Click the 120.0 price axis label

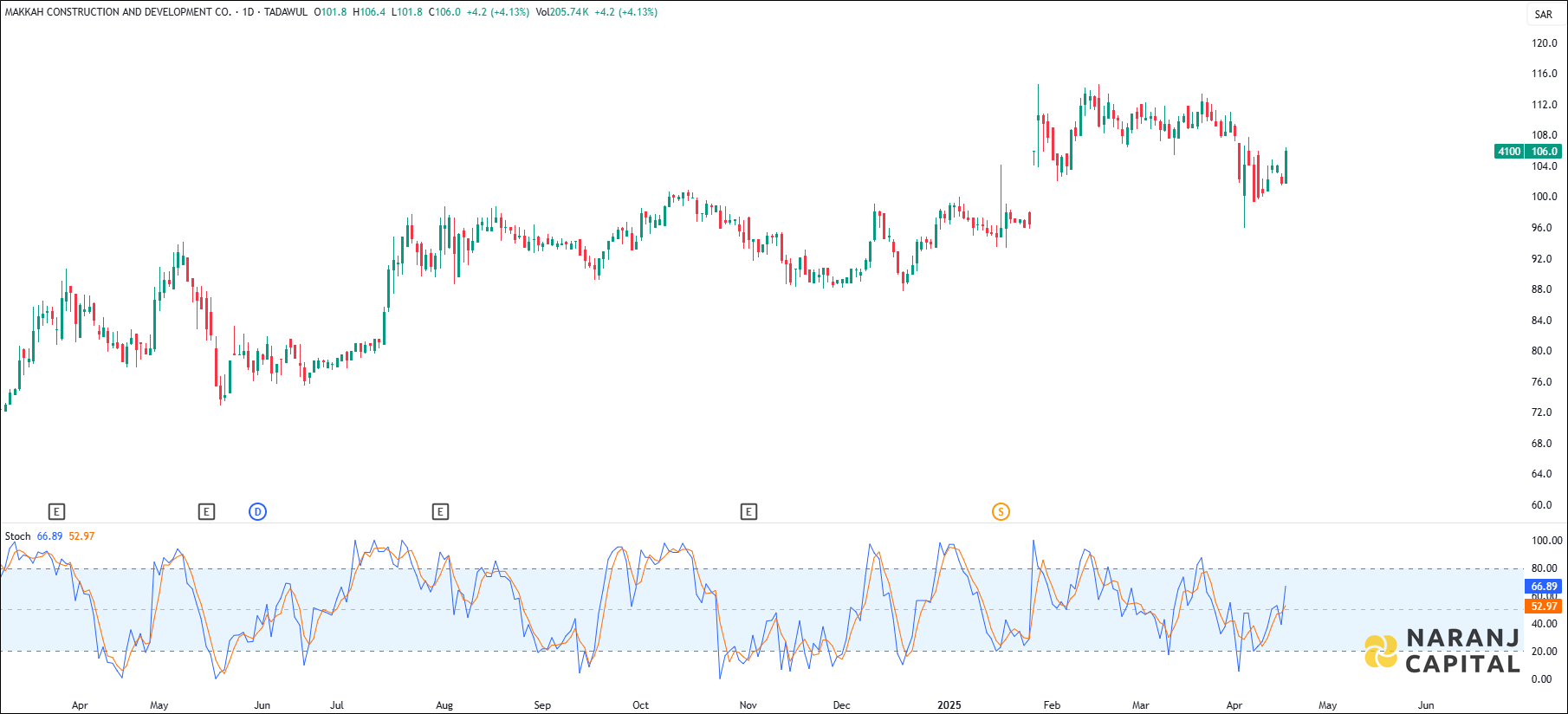(x=1544, y=43)
